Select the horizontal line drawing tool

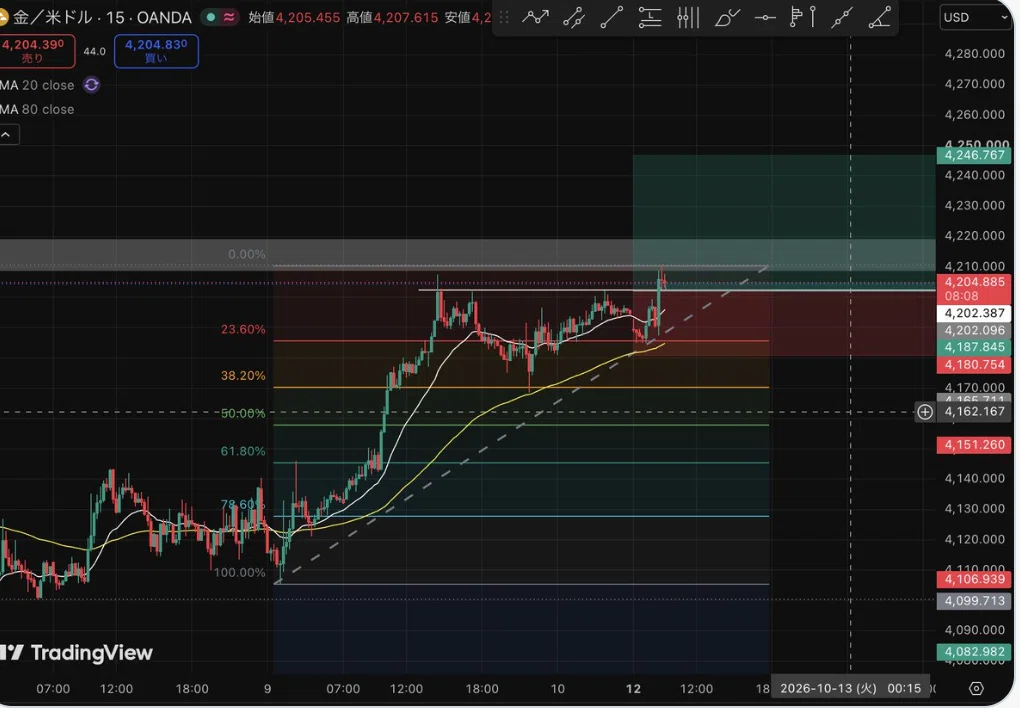(x=765, y=18)
